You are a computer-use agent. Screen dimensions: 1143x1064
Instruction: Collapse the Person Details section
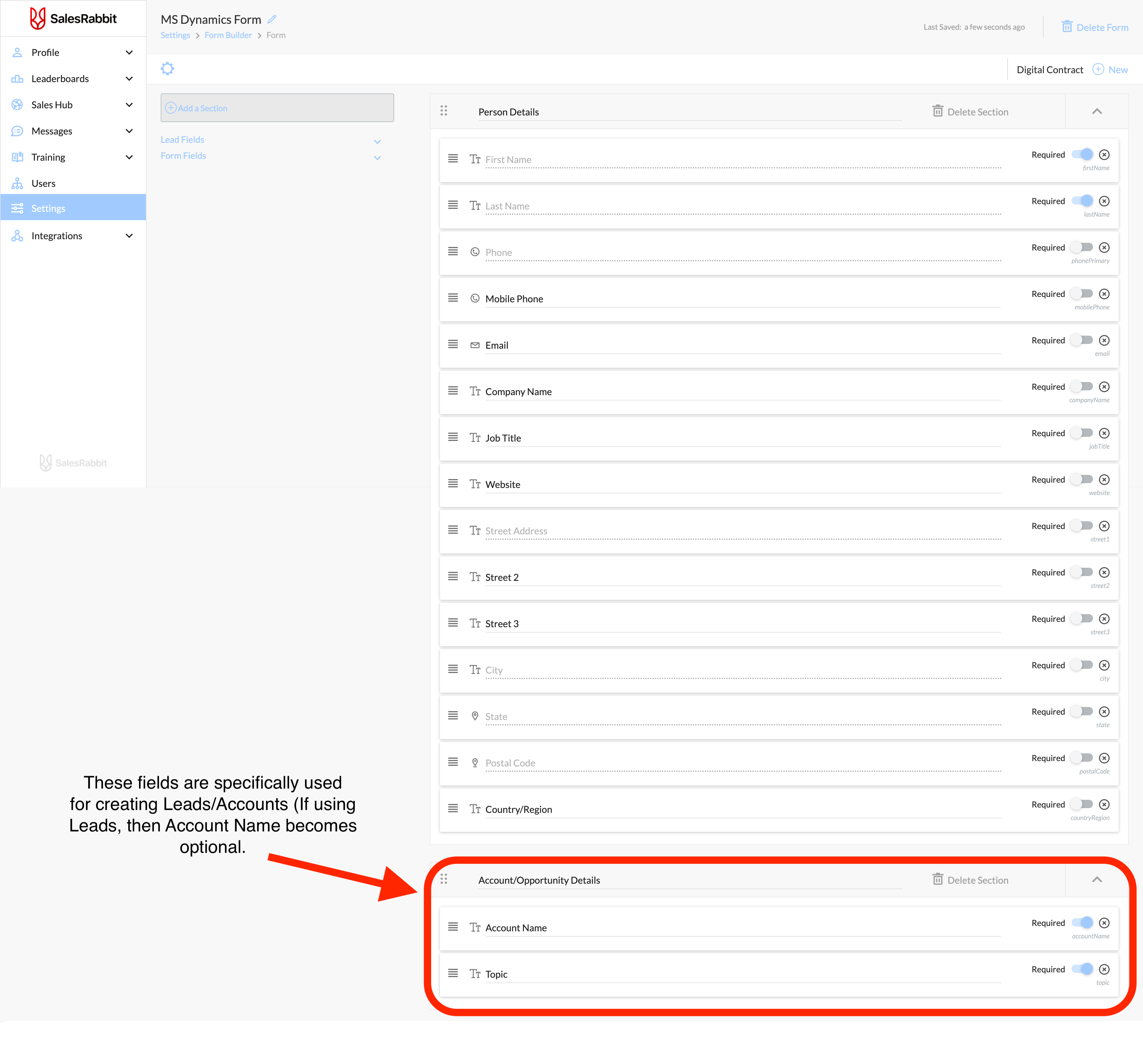(x=1097, y=112)
